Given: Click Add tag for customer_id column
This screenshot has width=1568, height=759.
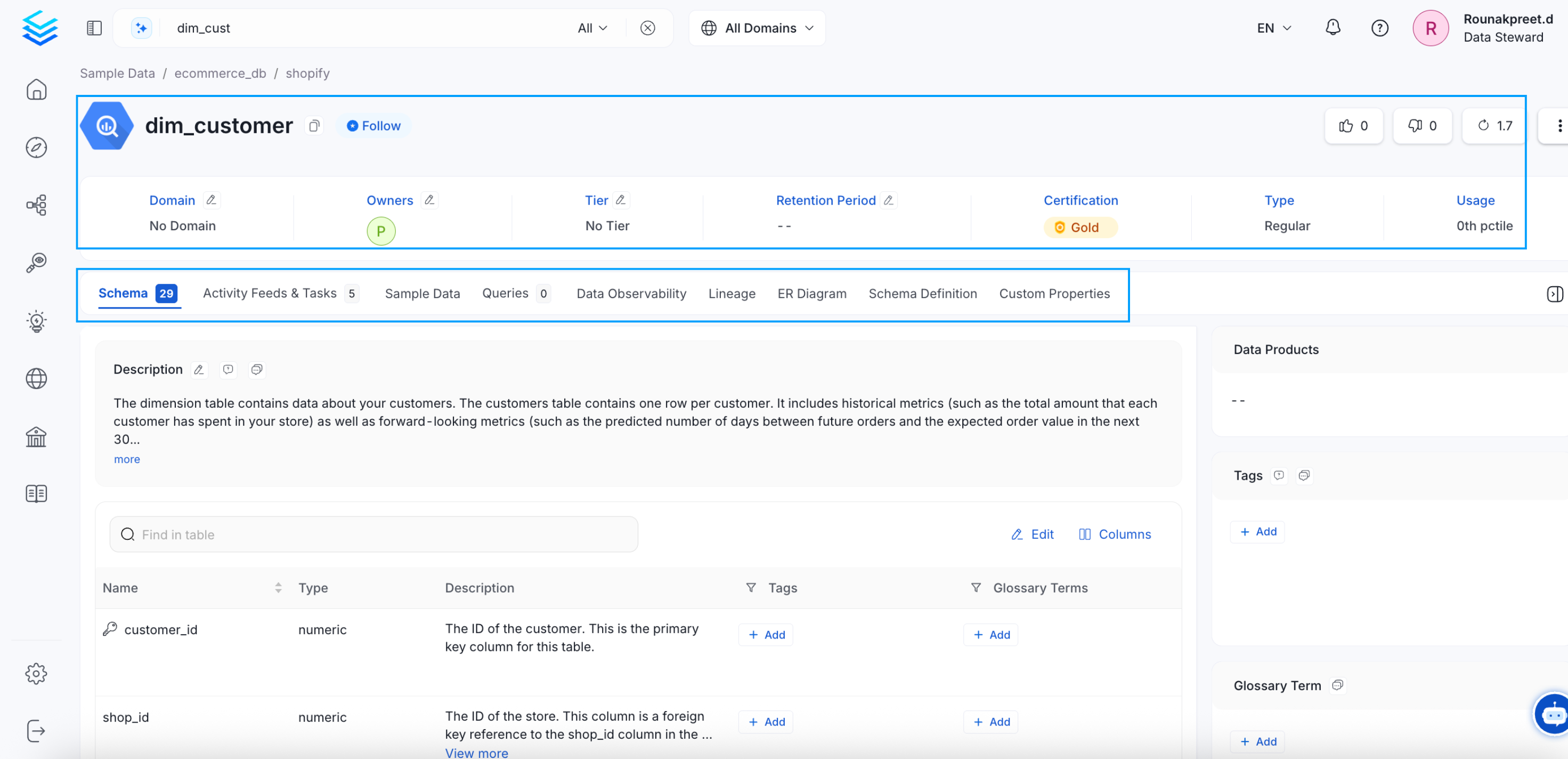Looking at the screenshot, I should (766, 634).
